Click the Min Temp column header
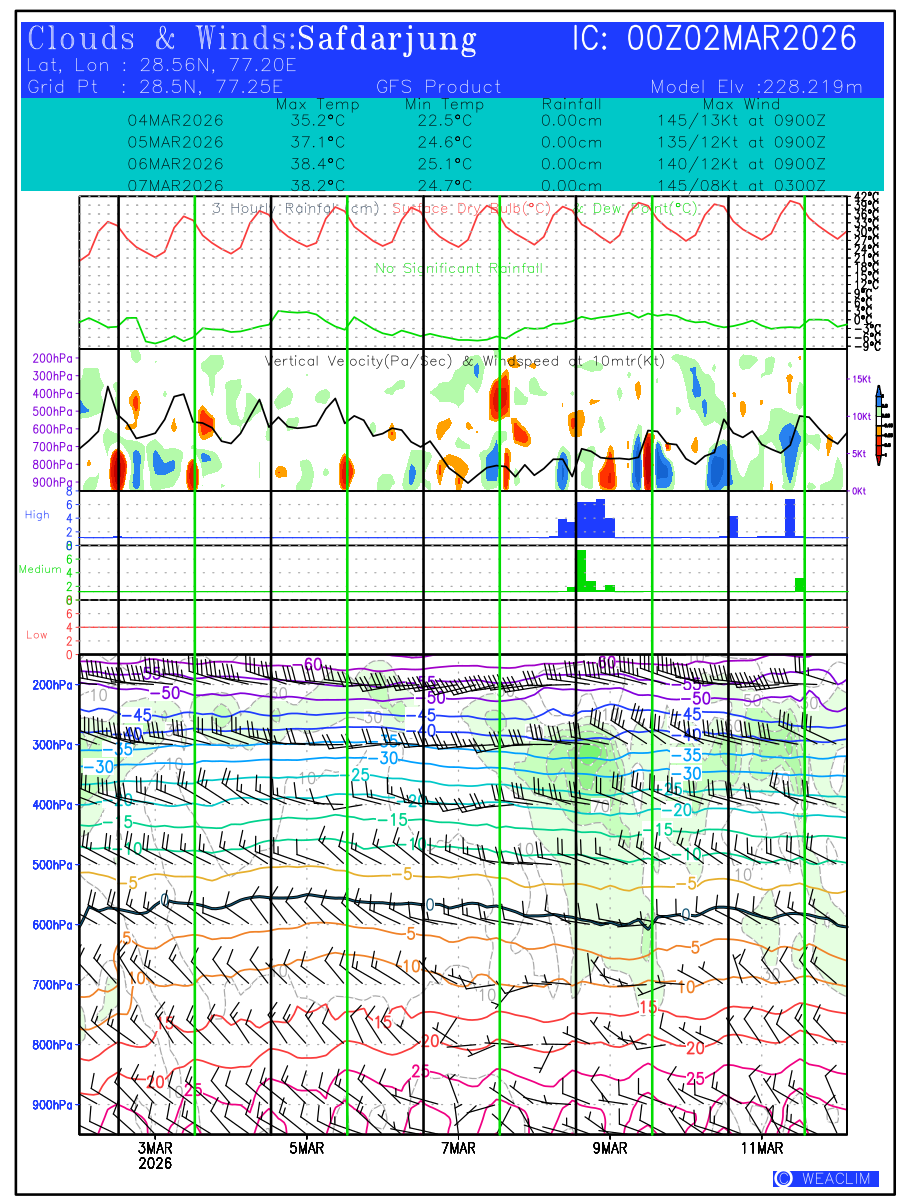Viewport: 900px width, 1200px height. pyautogui.click(x=444, y=104)
